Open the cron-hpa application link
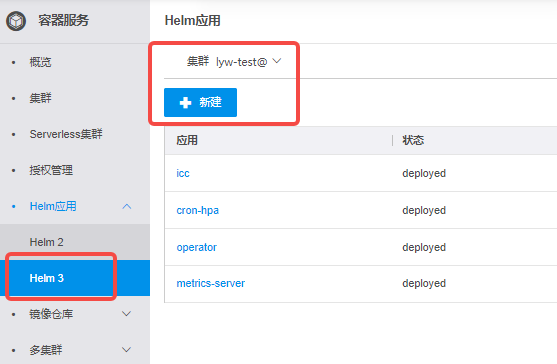 coord(198,210)
